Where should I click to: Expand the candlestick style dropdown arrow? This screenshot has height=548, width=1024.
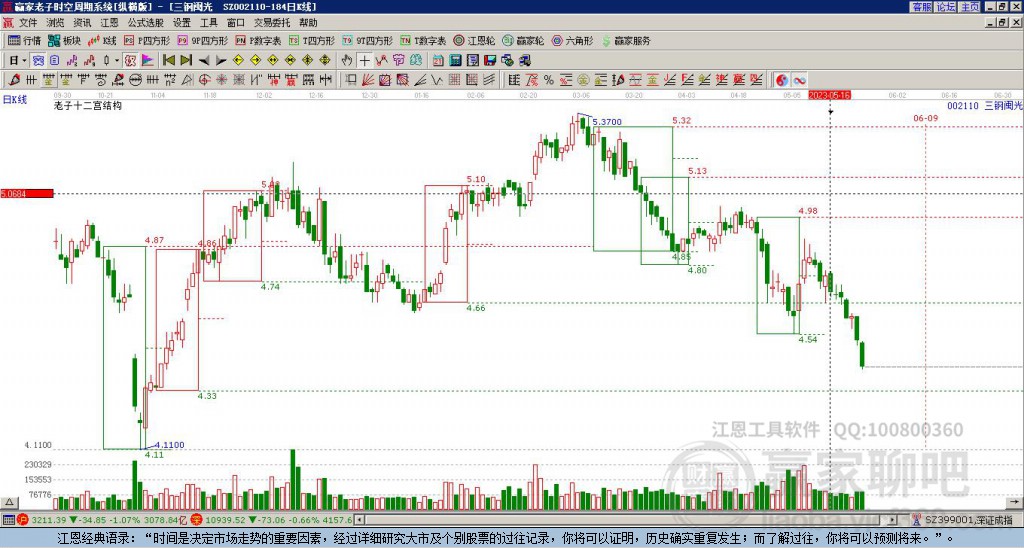point(117,61)
